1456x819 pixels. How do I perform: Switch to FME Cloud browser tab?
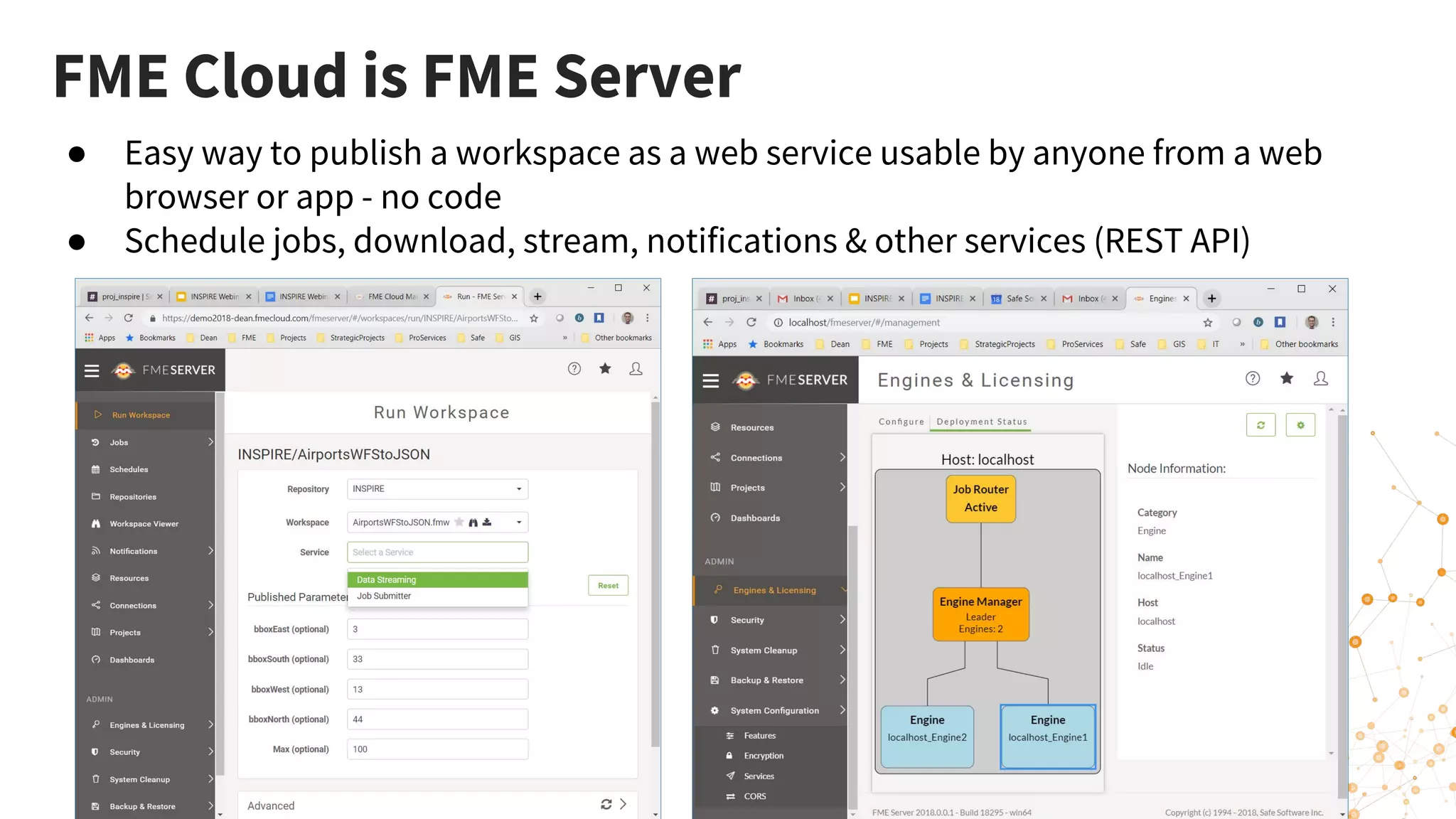click(x=391, y=296)
